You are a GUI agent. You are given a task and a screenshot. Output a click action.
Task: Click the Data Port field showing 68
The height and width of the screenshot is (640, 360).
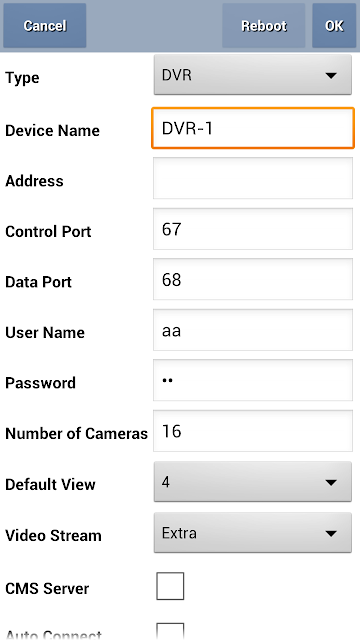253,280
